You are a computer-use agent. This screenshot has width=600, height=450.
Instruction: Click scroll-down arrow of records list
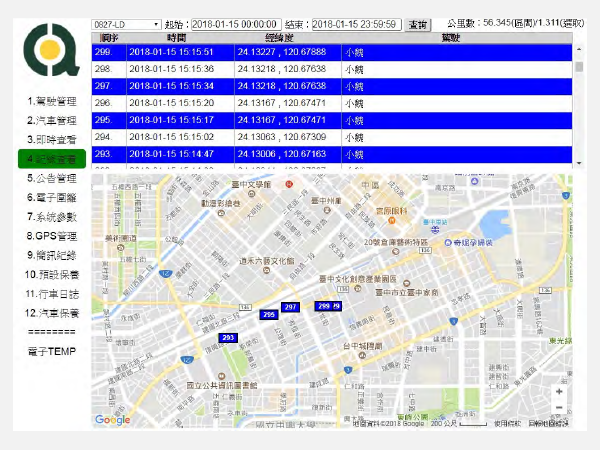click(579, 163)
